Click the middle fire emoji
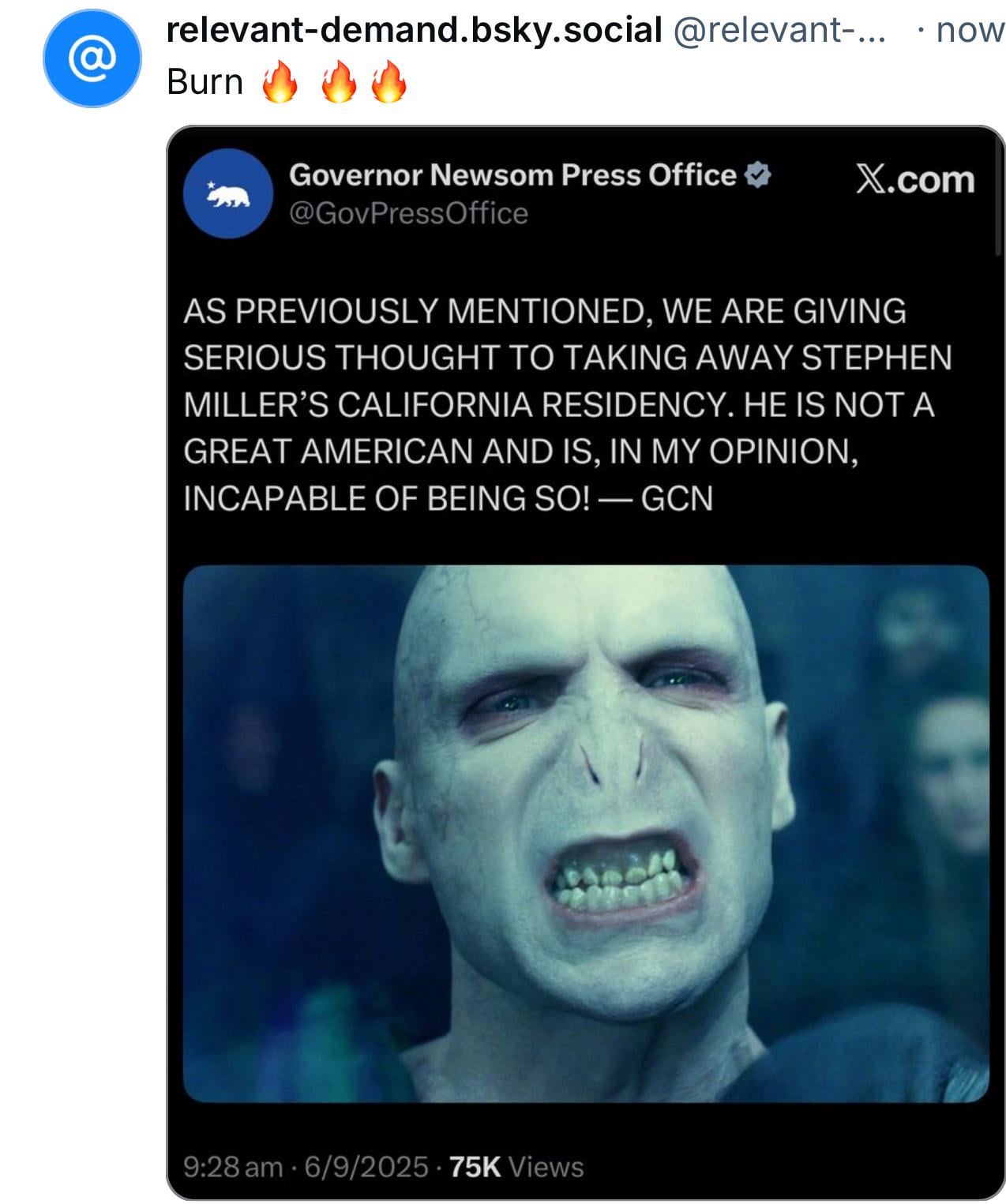The image size is (1006, 1204). [x=340, y=82]
